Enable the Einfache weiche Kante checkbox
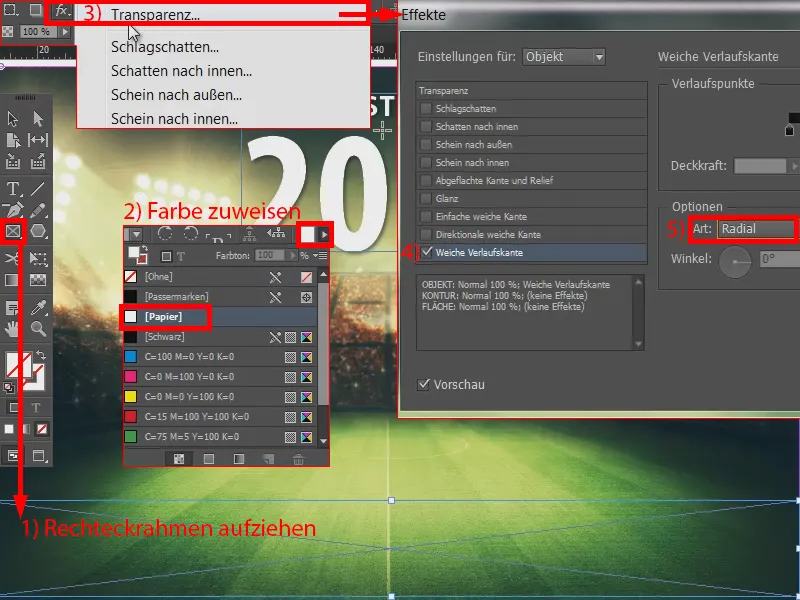This screenshot has width=800, height=600. [x=426, y=216]
